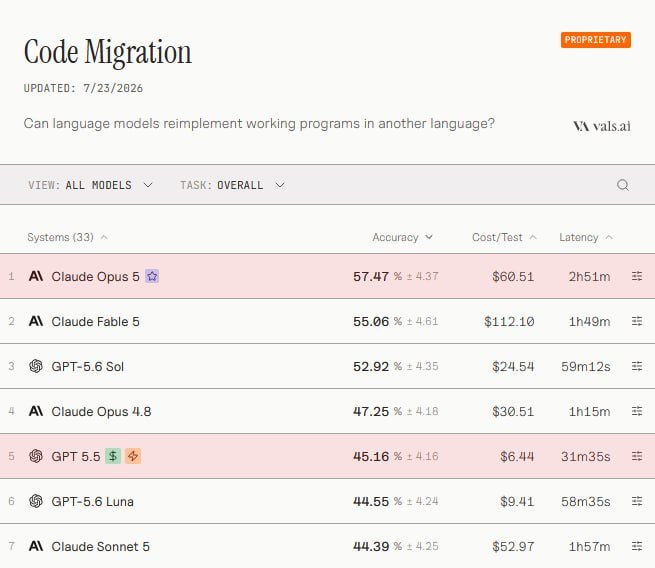655x568 pixels.
Task: Expand the Task: Overall dropdown
Action: pos(232,185)
